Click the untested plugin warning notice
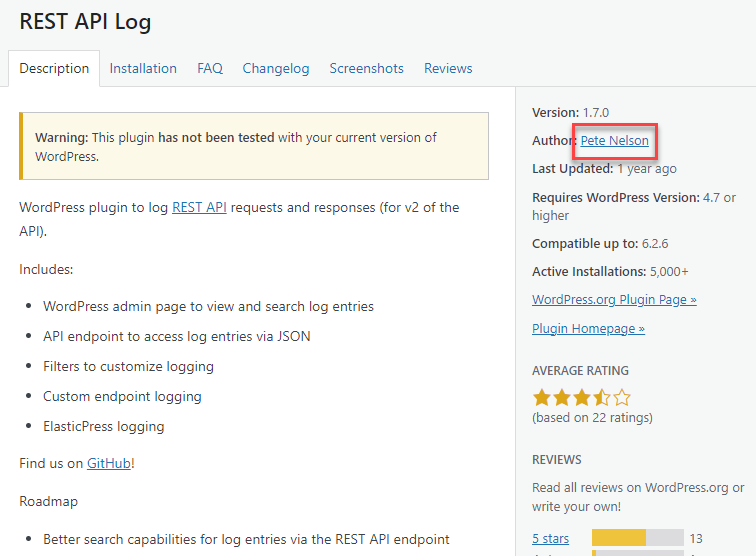This screenshot has height=556, width=756. point(254,146)
